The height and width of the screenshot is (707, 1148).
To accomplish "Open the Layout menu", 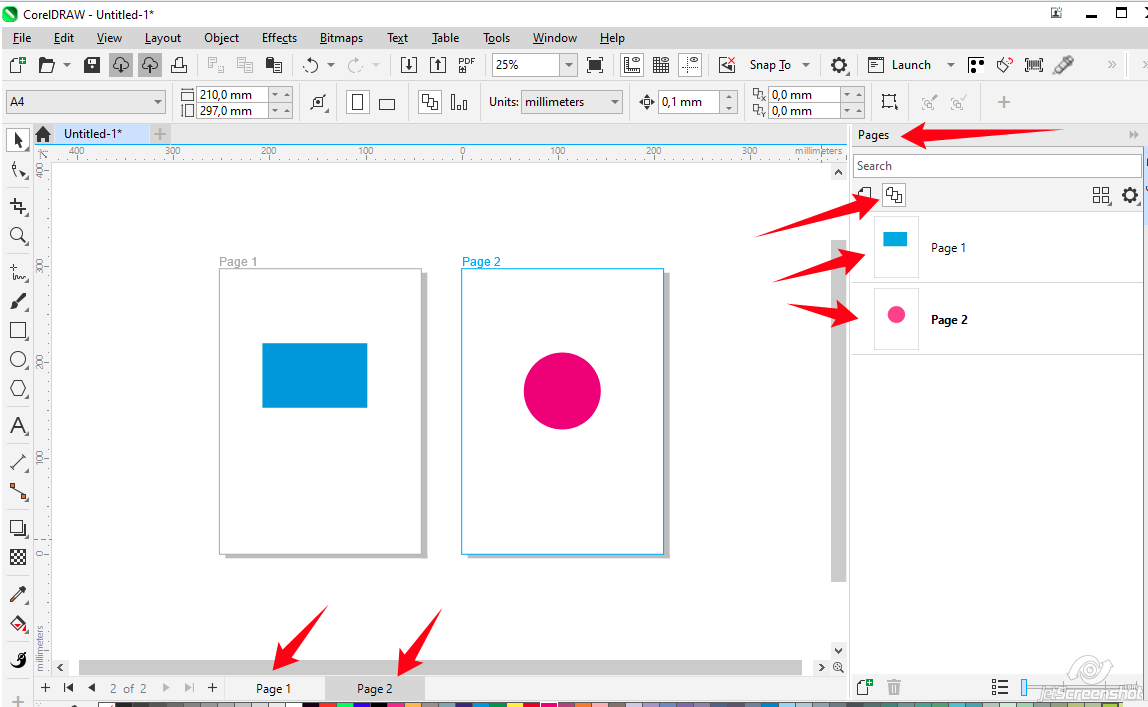I will pyautogui.click(x=163, y=38).
